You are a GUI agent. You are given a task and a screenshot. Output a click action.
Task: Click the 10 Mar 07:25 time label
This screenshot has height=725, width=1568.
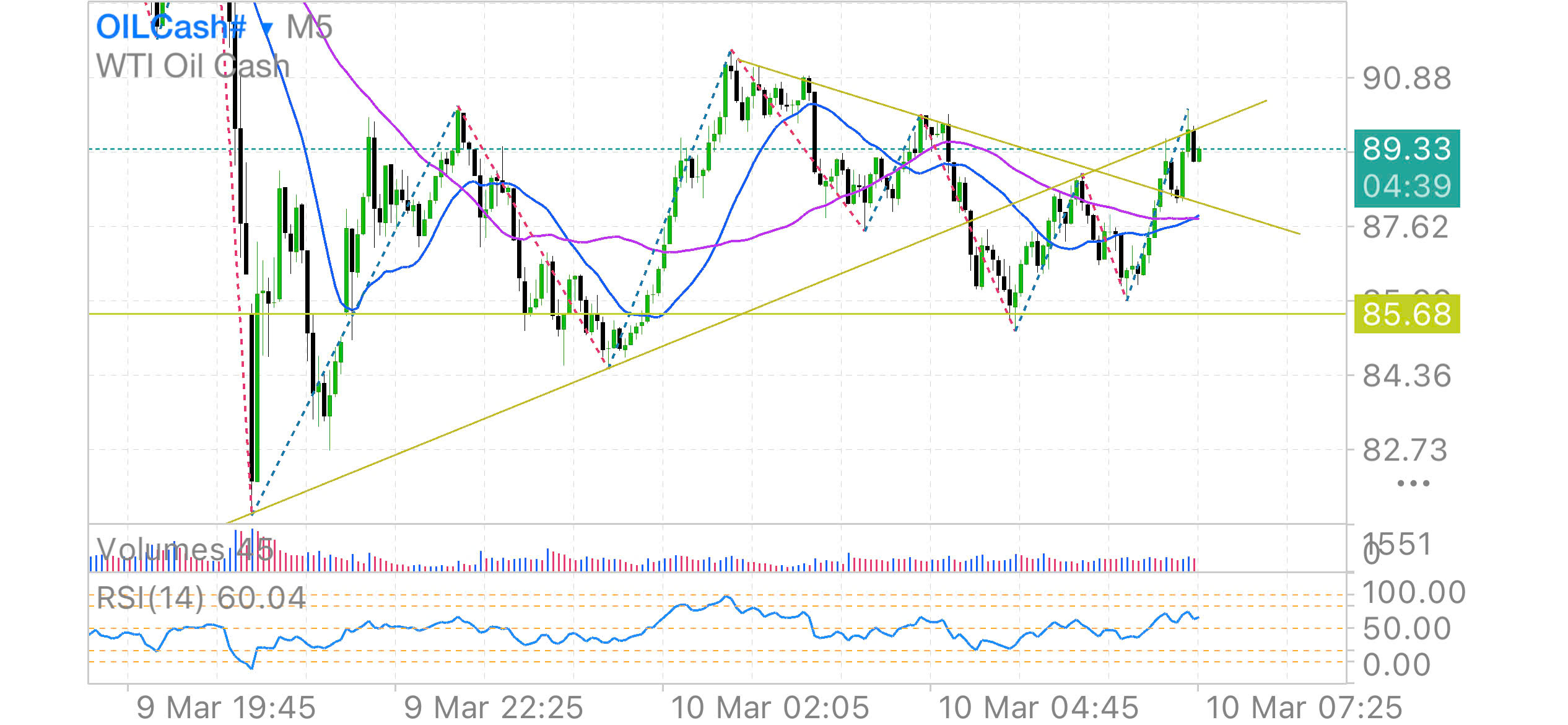[x=1304, y=708]
